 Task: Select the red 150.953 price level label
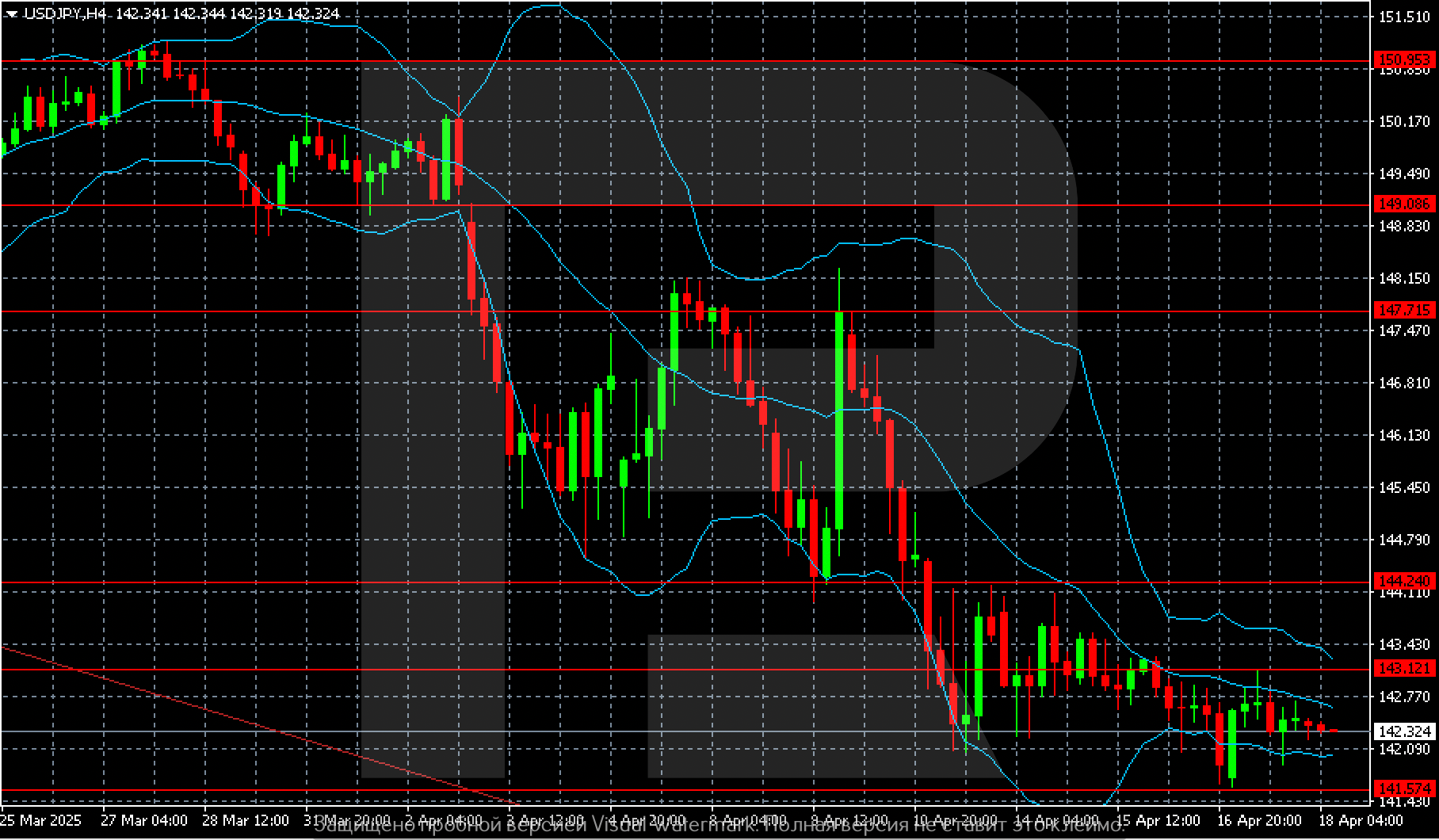[x=1405, y=59]
